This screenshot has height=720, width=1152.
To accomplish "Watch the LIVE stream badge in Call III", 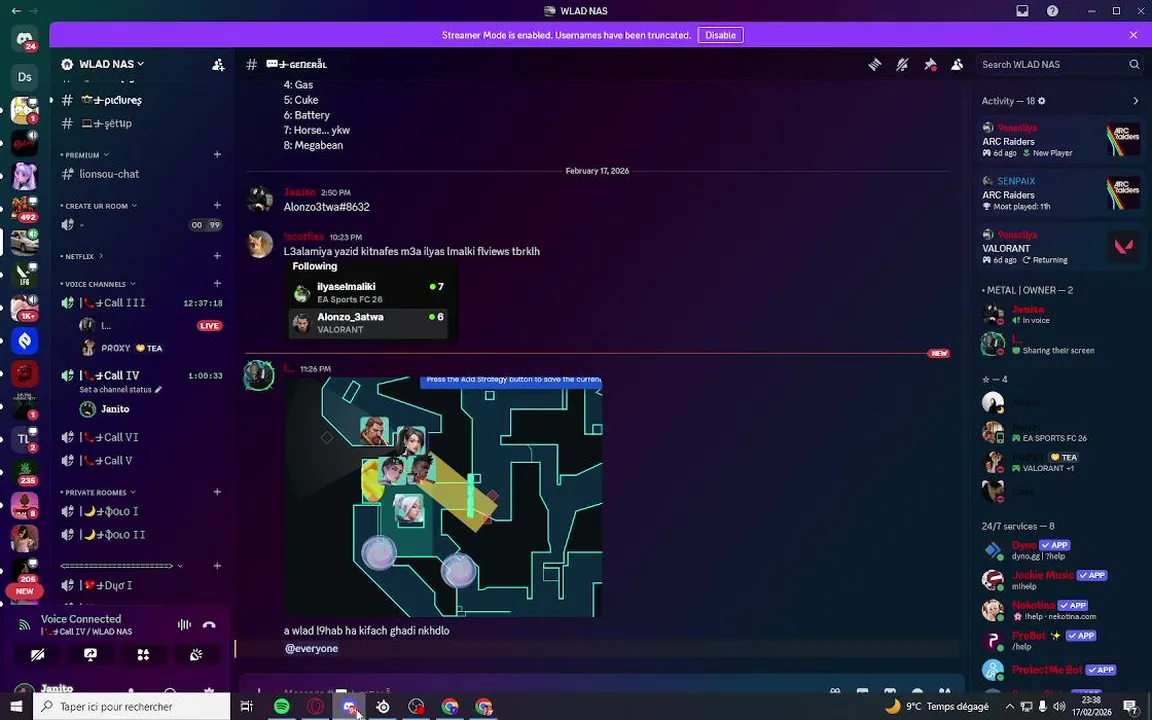I will point(209,325).
